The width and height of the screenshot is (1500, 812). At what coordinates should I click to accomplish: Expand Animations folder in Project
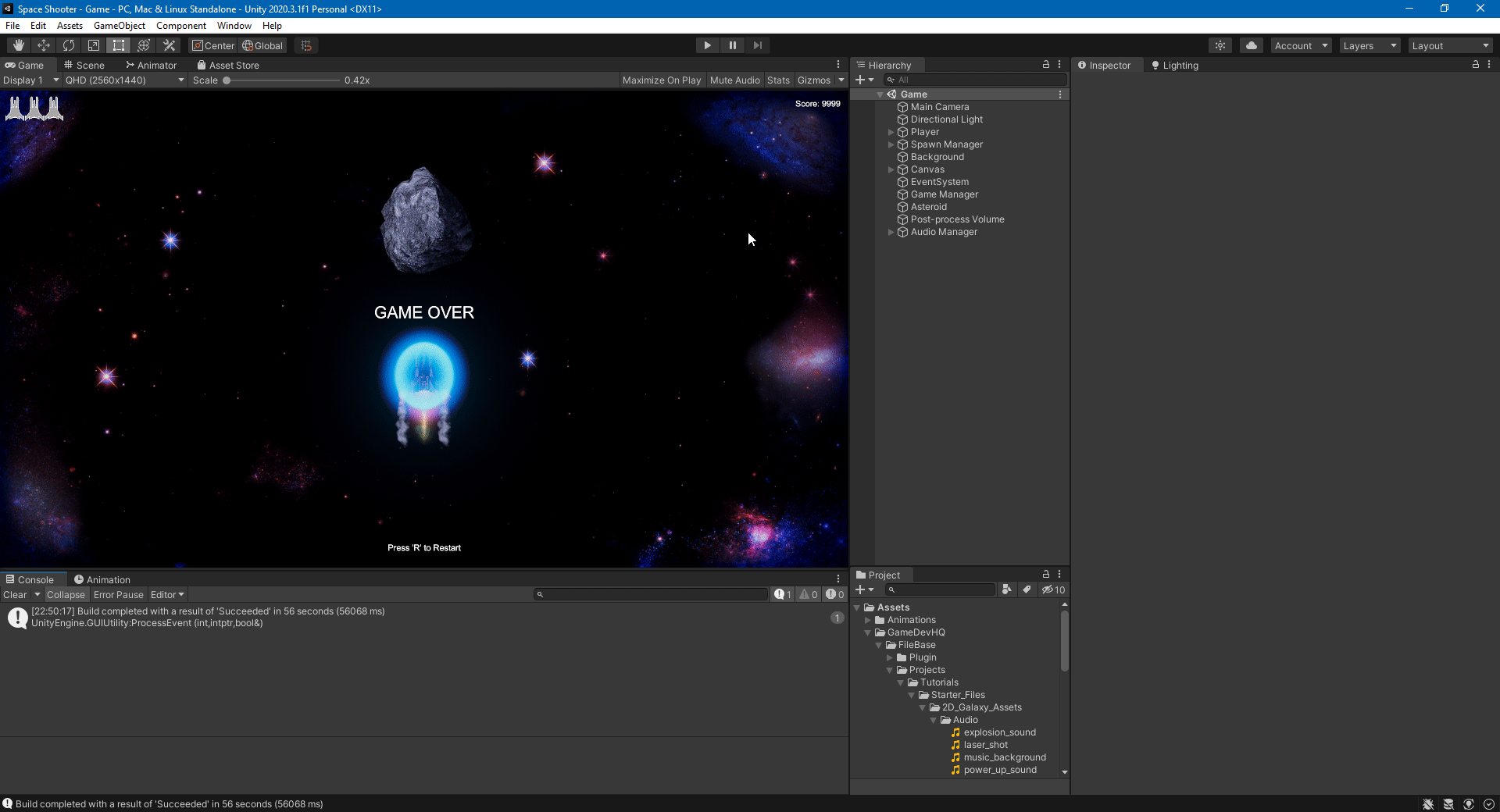click(867, 620)
